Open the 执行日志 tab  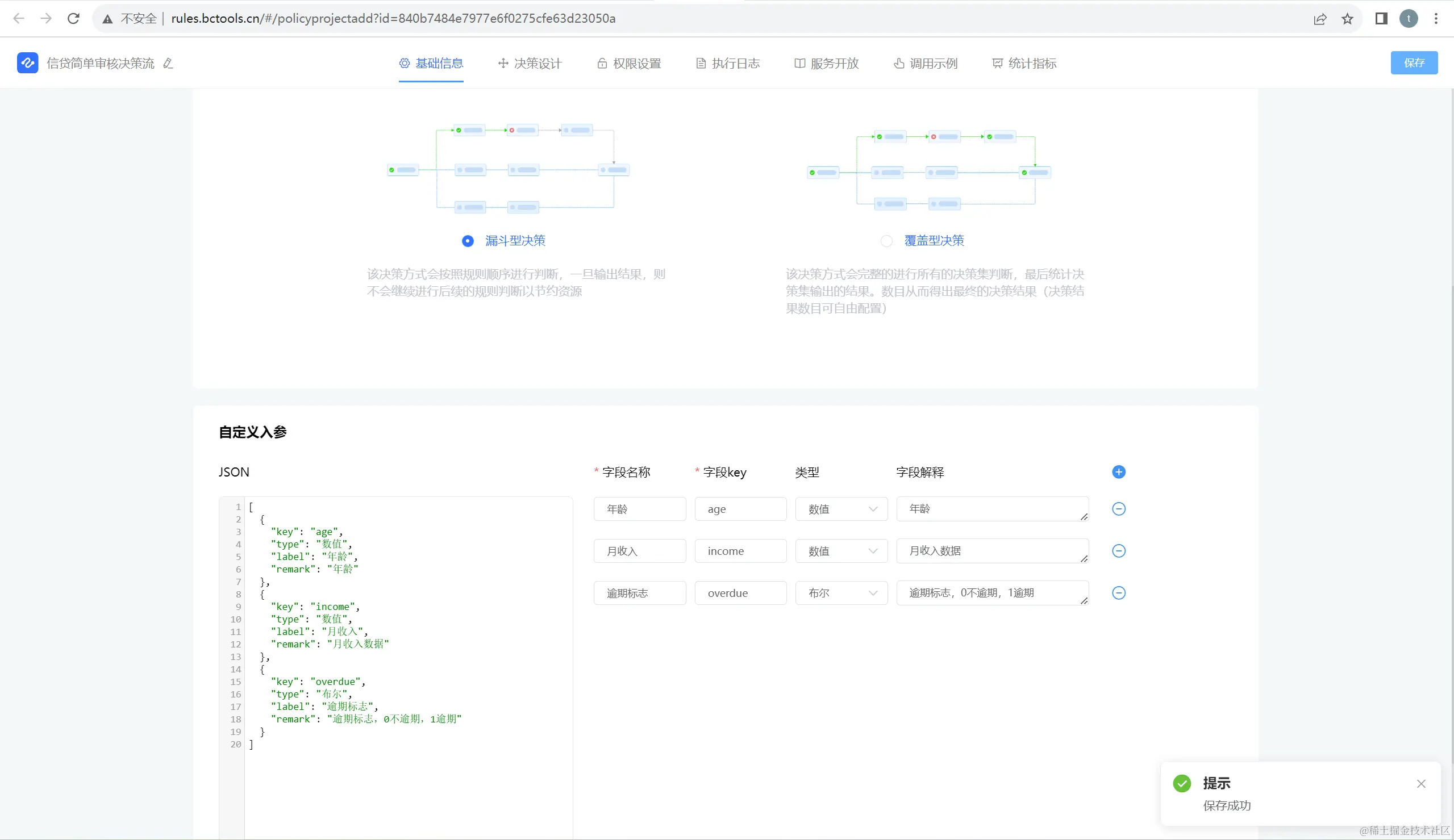[728, 64]
